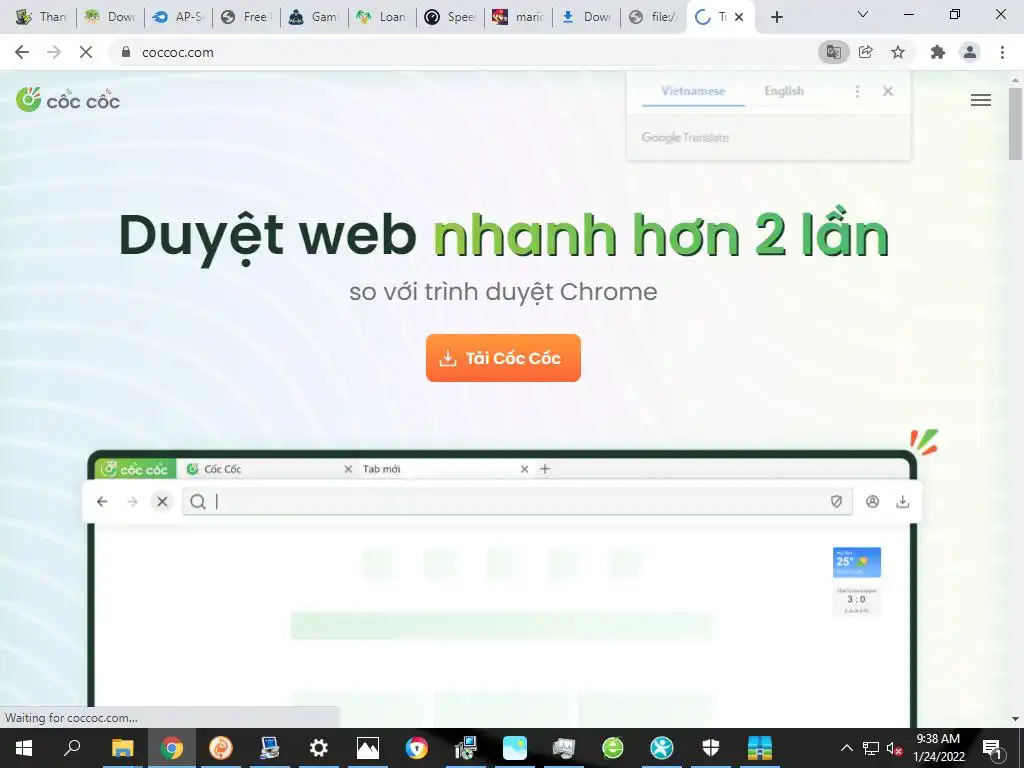
Task: Open the Google Translate icon in address bar
Action: (833, 52)
